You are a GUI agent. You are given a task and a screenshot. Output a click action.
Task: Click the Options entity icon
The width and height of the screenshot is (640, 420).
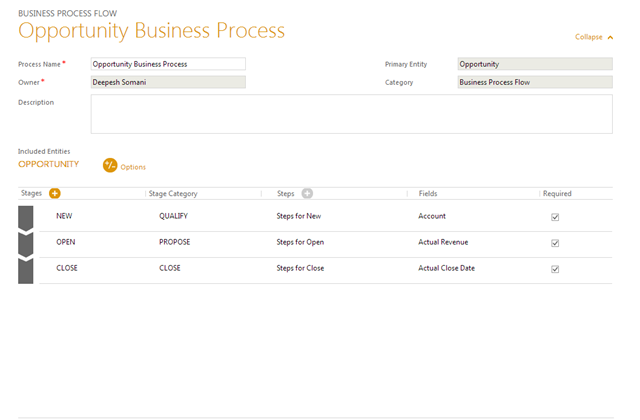click(110, 165)
